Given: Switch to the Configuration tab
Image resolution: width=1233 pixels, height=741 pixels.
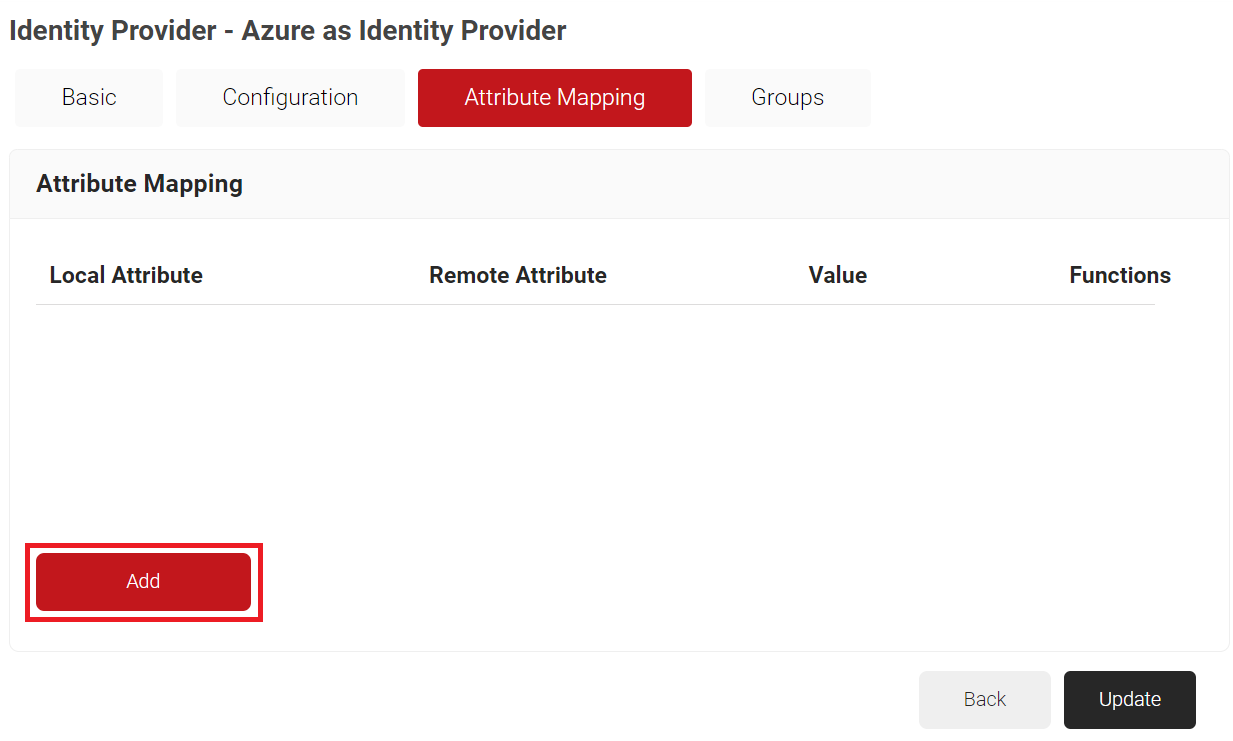Looking at the screenshot, I should (290, 98).
